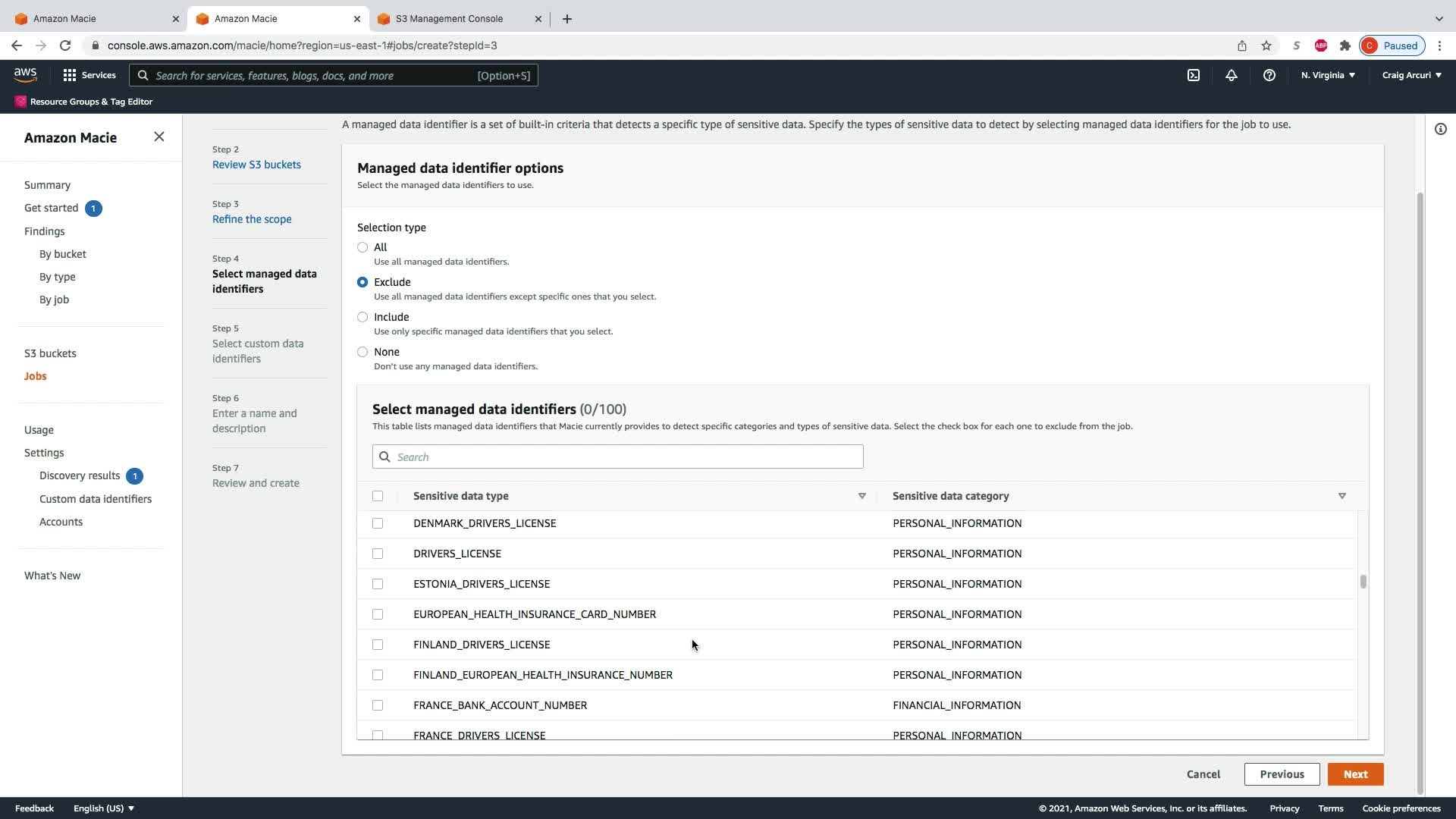Open the info panel icon at right

(1440, 129)
